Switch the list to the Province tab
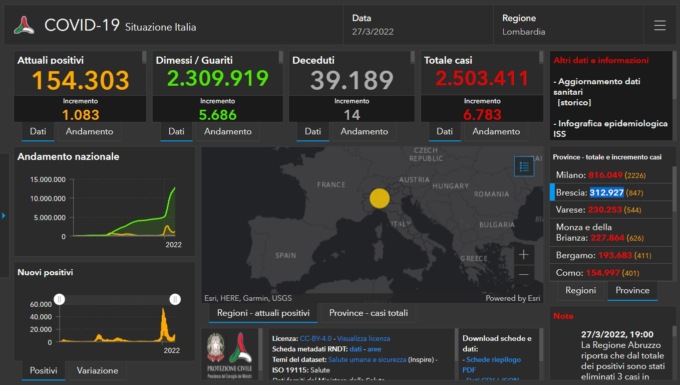The width and height of the screenshot is (680, 385). [x=632, y=290]
